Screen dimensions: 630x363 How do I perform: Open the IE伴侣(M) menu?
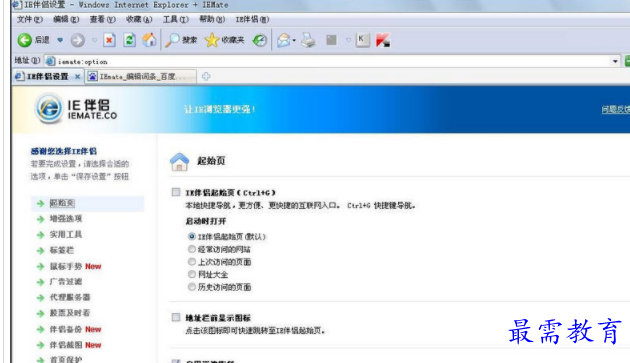click(252, 19)
